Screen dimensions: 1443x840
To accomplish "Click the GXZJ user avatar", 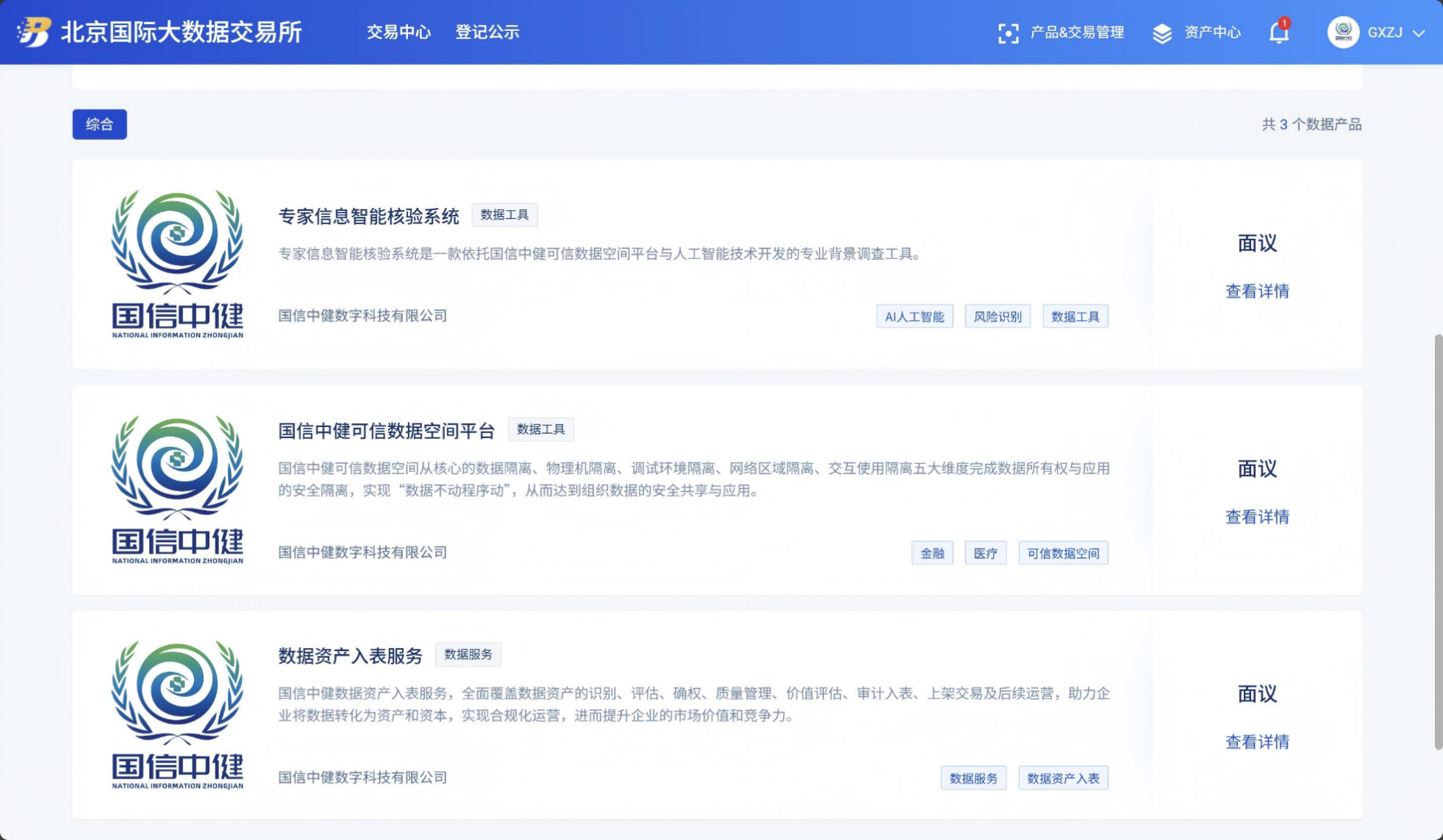I will click(x=1343, y=32).
